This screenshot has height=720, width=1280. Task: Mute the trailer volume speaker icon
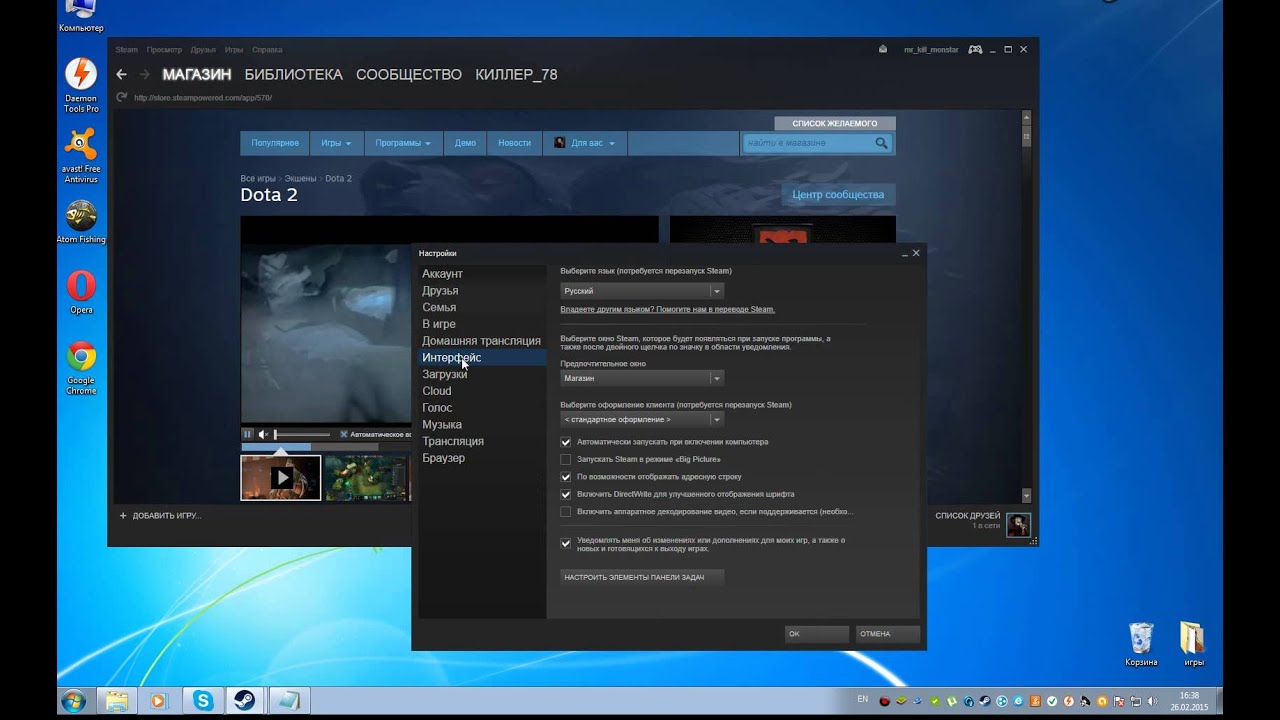pos(264,434)
